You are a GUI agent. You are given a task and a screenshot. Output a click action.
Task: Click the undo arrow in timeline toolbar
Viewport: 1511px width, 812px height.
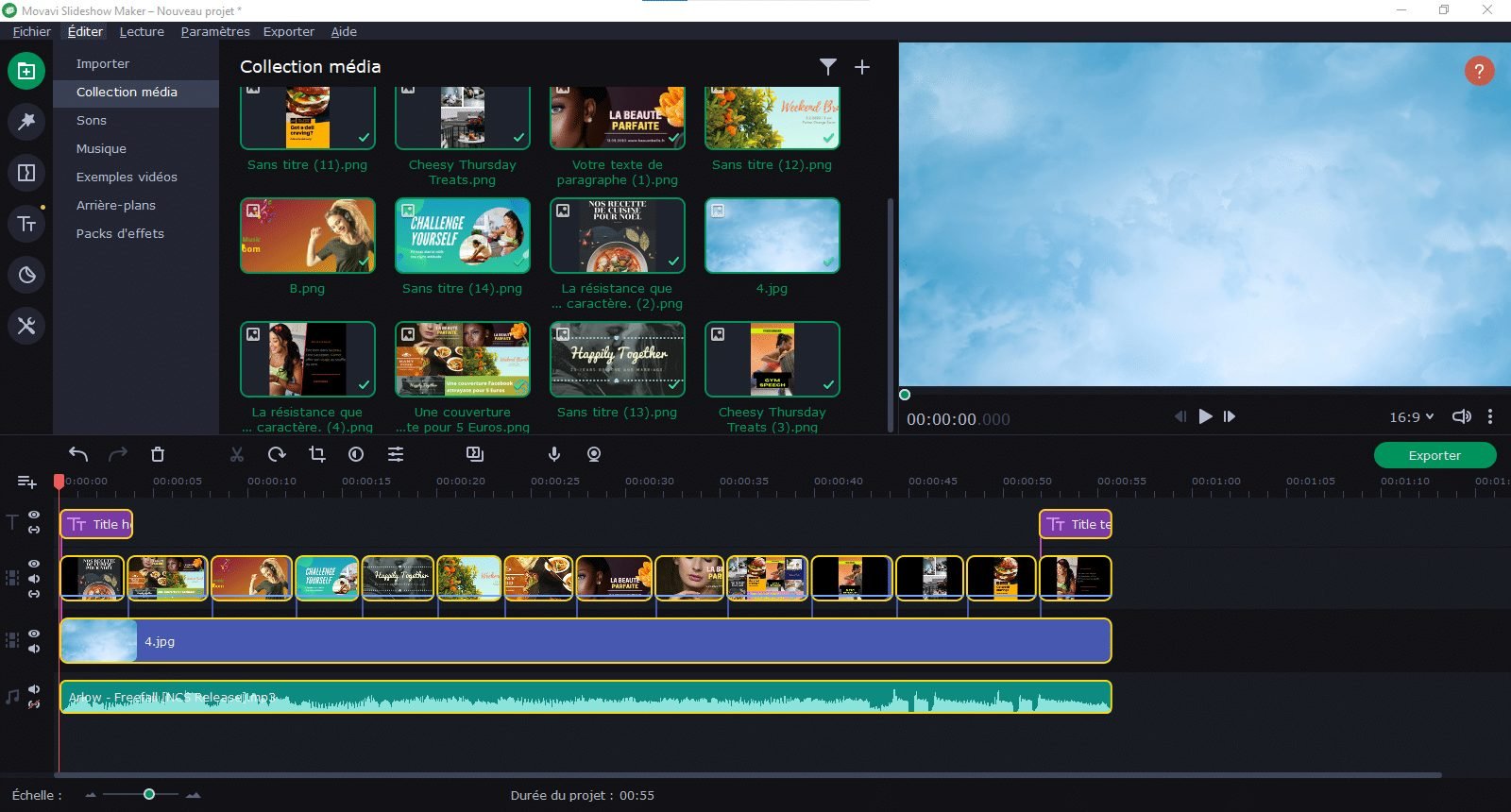pos(78,455)
